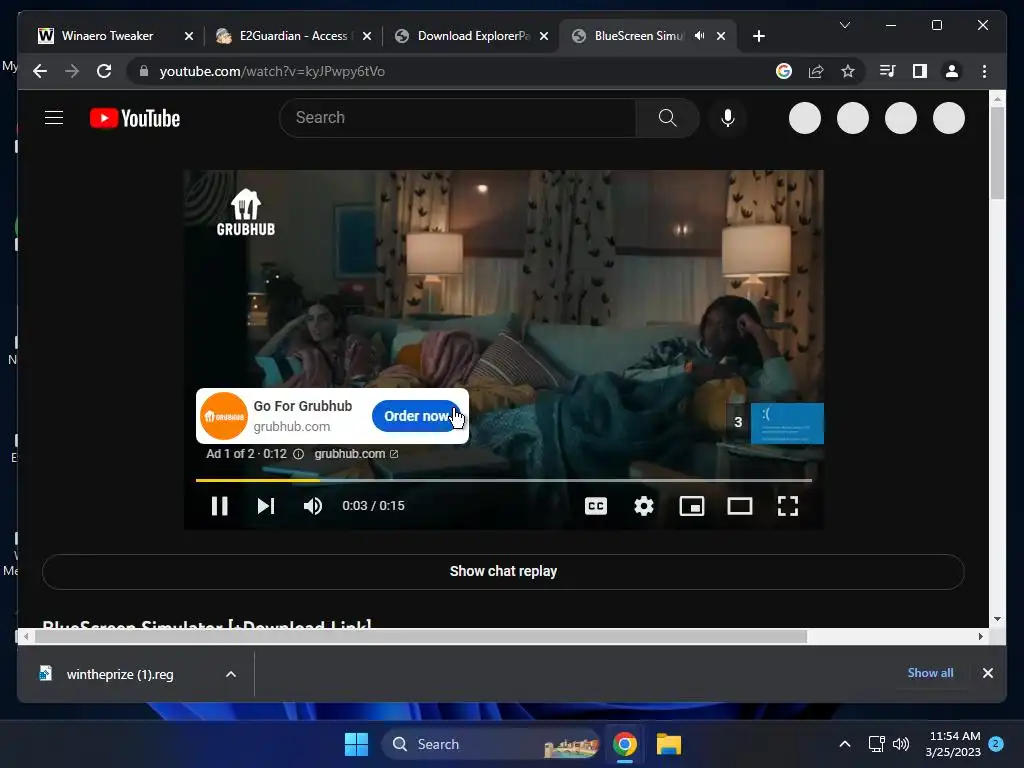Open the downloaded wintheprize (1).reg file
1024x768 pixels.
click(x=120, y=675)
